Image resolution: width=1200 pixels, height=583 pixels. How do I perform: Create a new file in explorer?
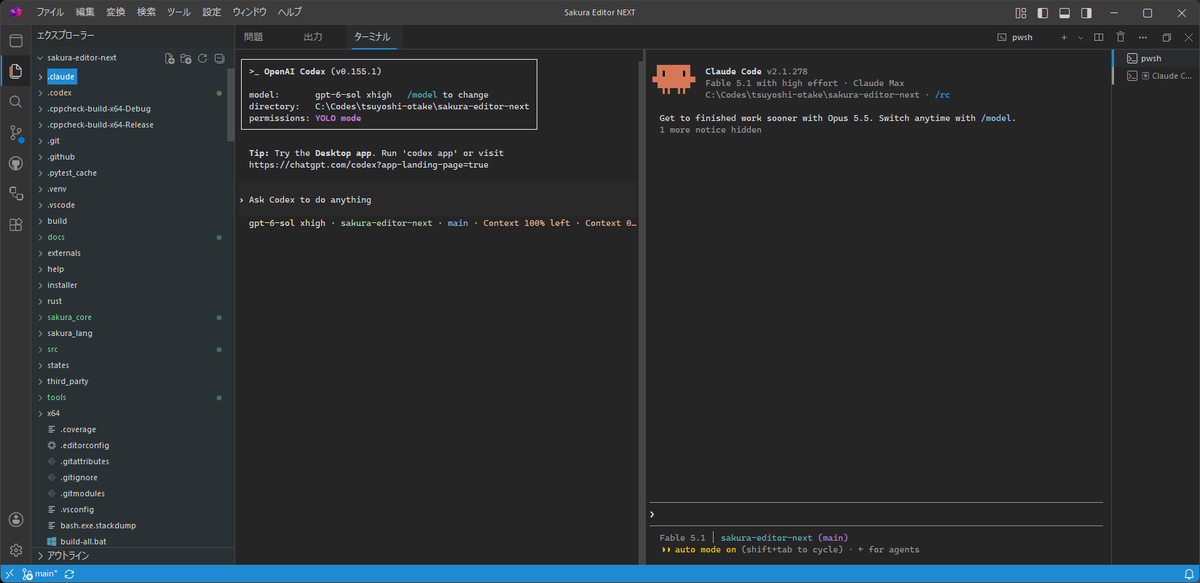pyautogui.click(x=170, y=58)
